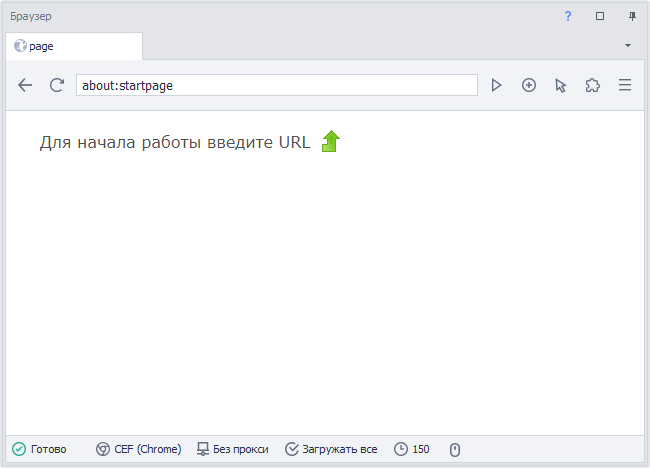Toggle the 'Загружать все' loading option
The image size is (650, 468).
point(331,450)
